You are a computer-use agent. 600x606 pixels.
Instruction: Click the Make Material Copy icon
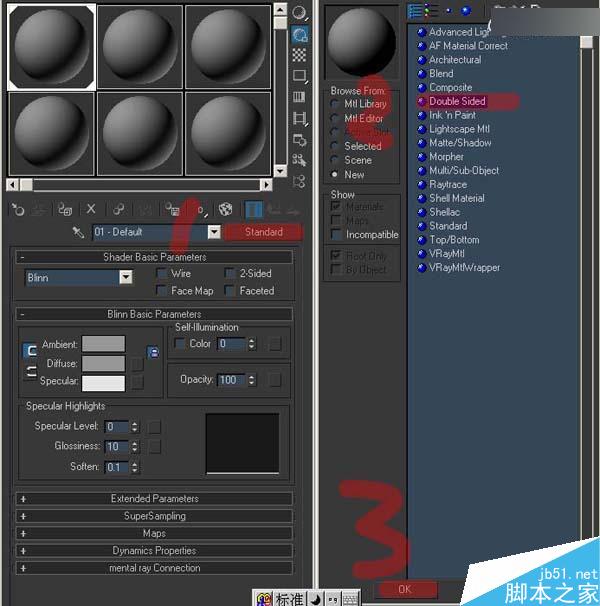pos(118,210)
